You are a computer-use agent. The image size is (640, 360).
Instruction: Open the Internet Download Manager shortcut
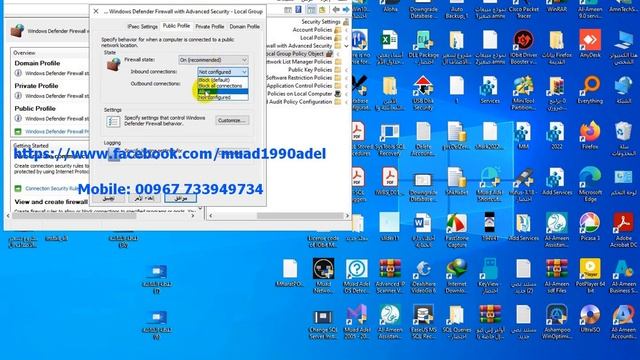pos(456,276)
